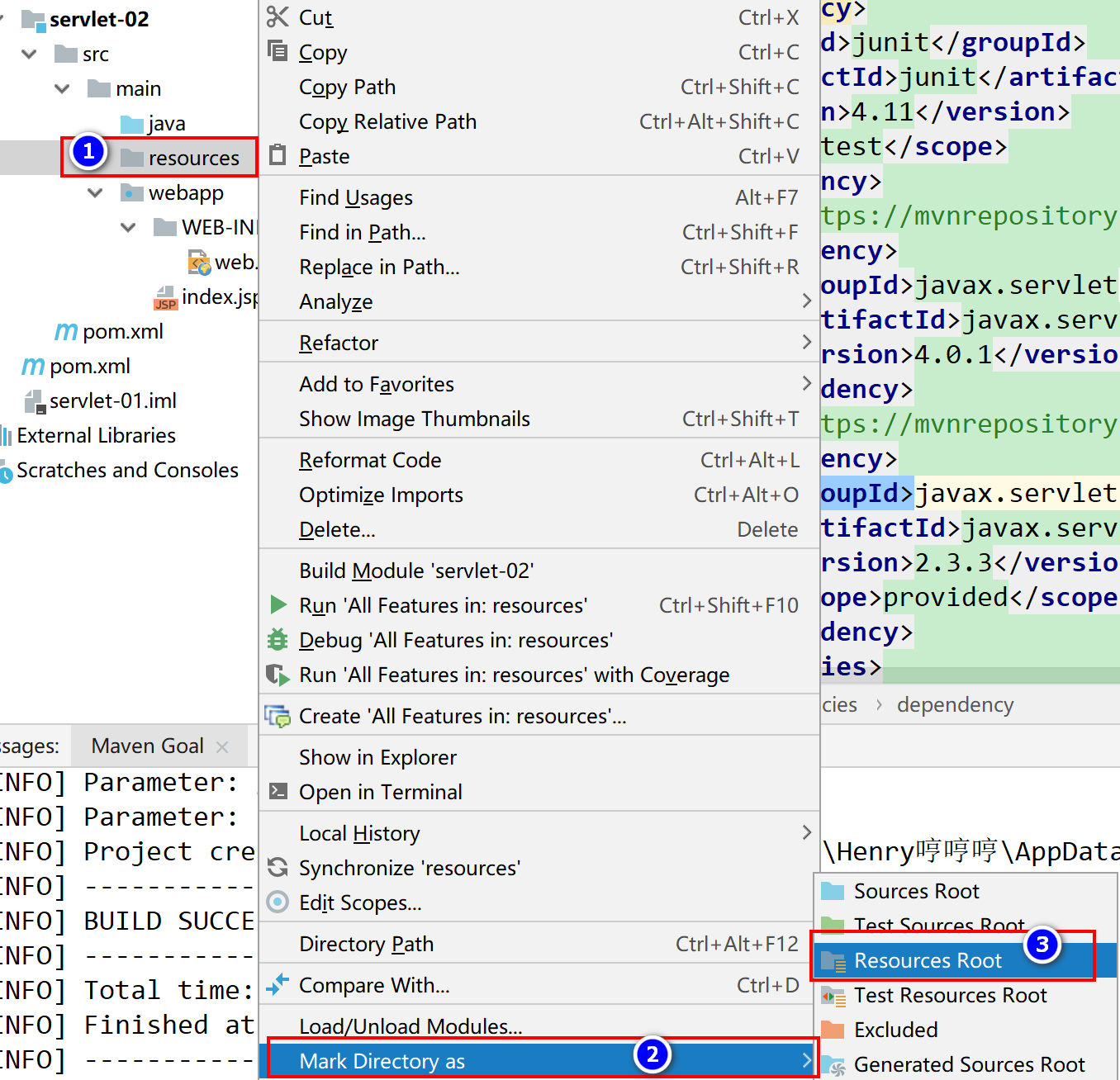Click the Sources Root blue folder icon

pos(833,891)
